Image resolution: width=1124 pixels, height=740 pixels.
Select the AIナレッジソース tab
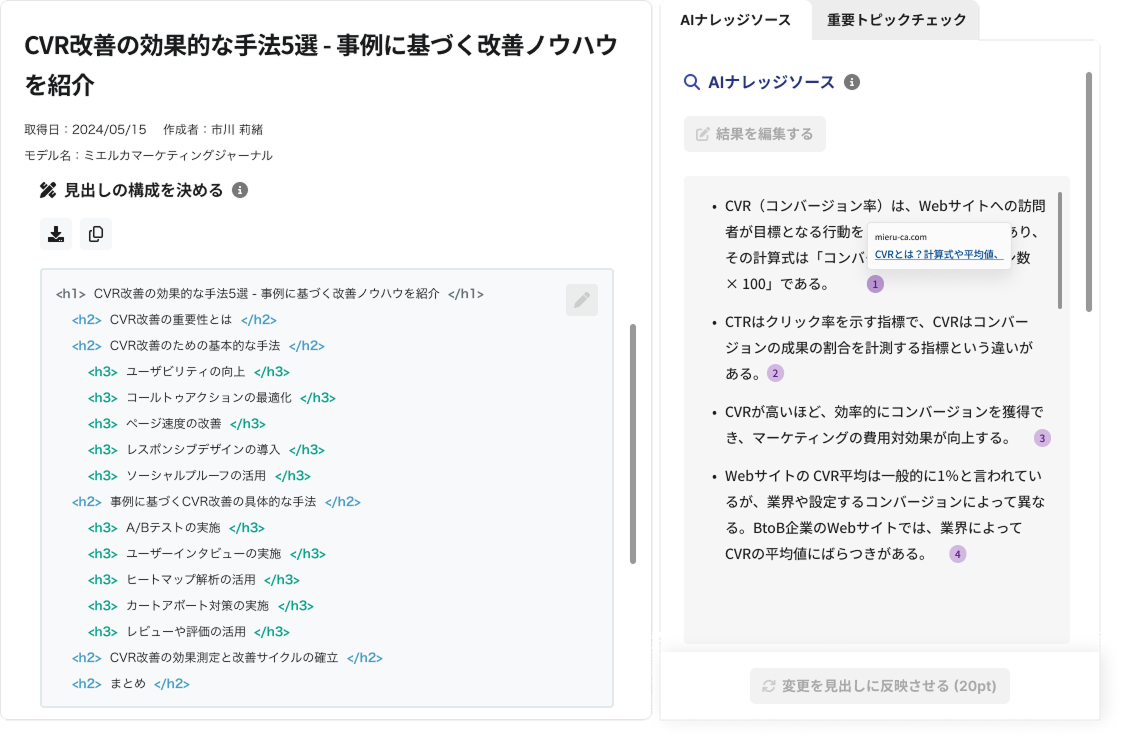click(x=735, y=20)
